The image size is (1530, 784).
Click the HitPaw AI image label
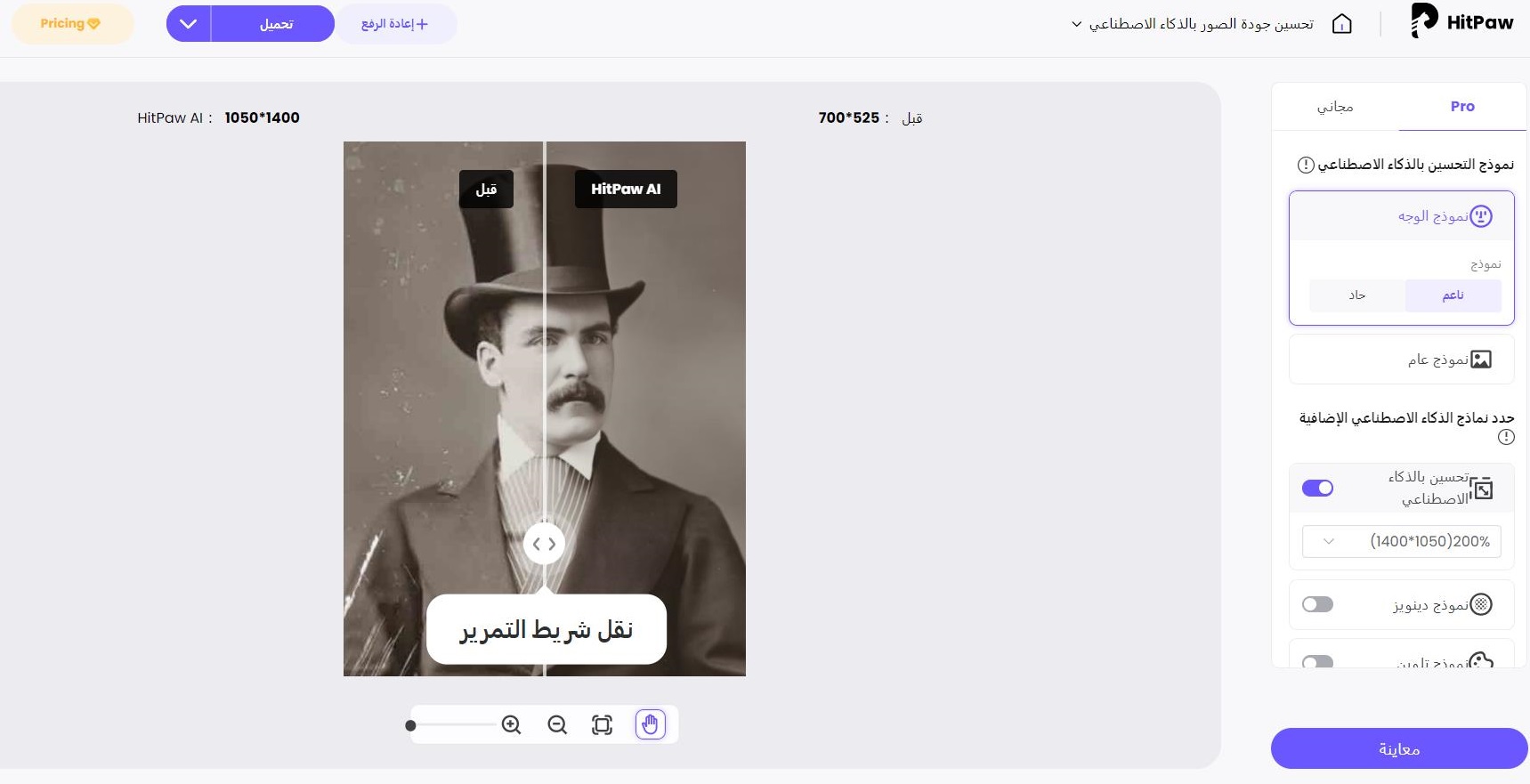pyautogui.click(x=626, y=189)
